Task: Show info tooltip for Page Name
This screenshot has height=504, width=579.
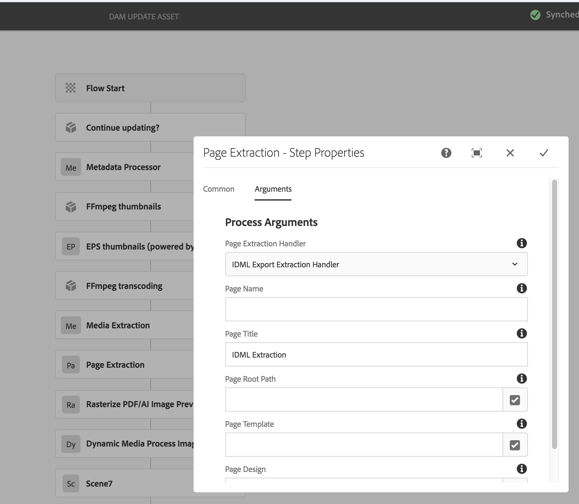Action: point(521,288)
